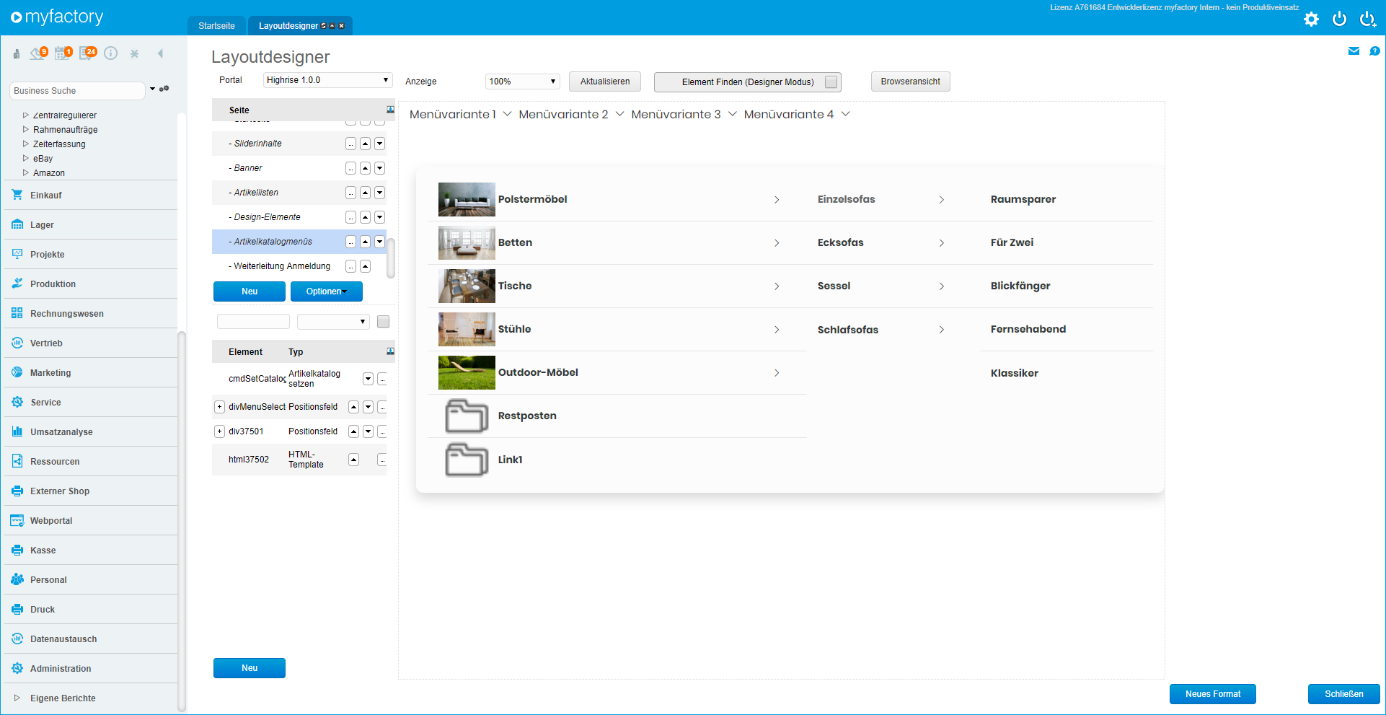The height and width of the screenshot is (715, 1386).
Task: Click the power logout icon
Action: pos(1339,19)
